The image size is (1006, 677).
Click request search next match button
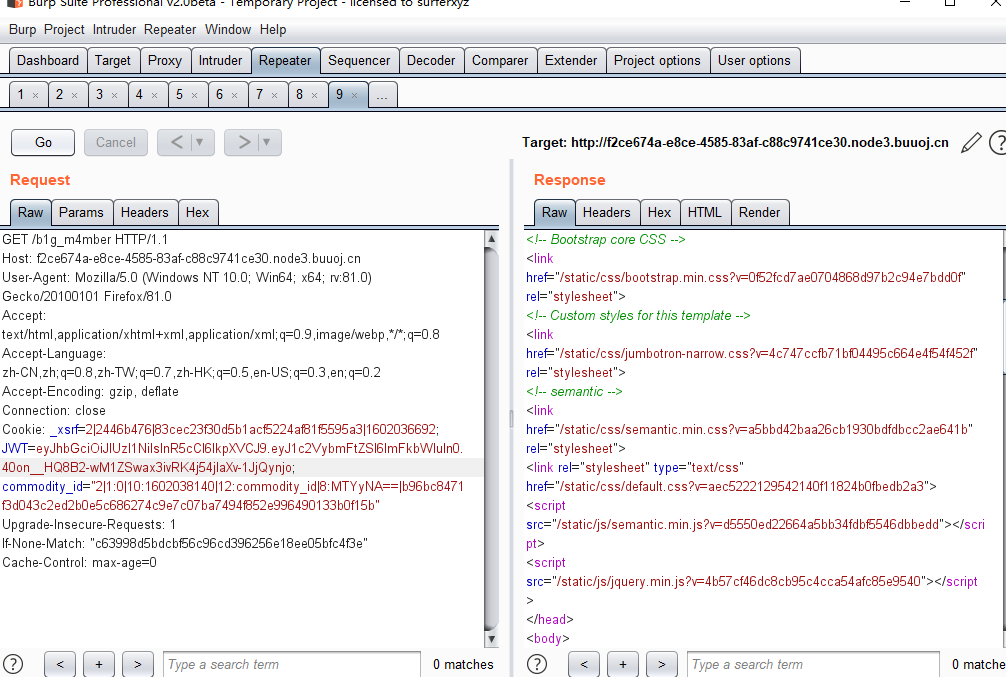(137, 664)
